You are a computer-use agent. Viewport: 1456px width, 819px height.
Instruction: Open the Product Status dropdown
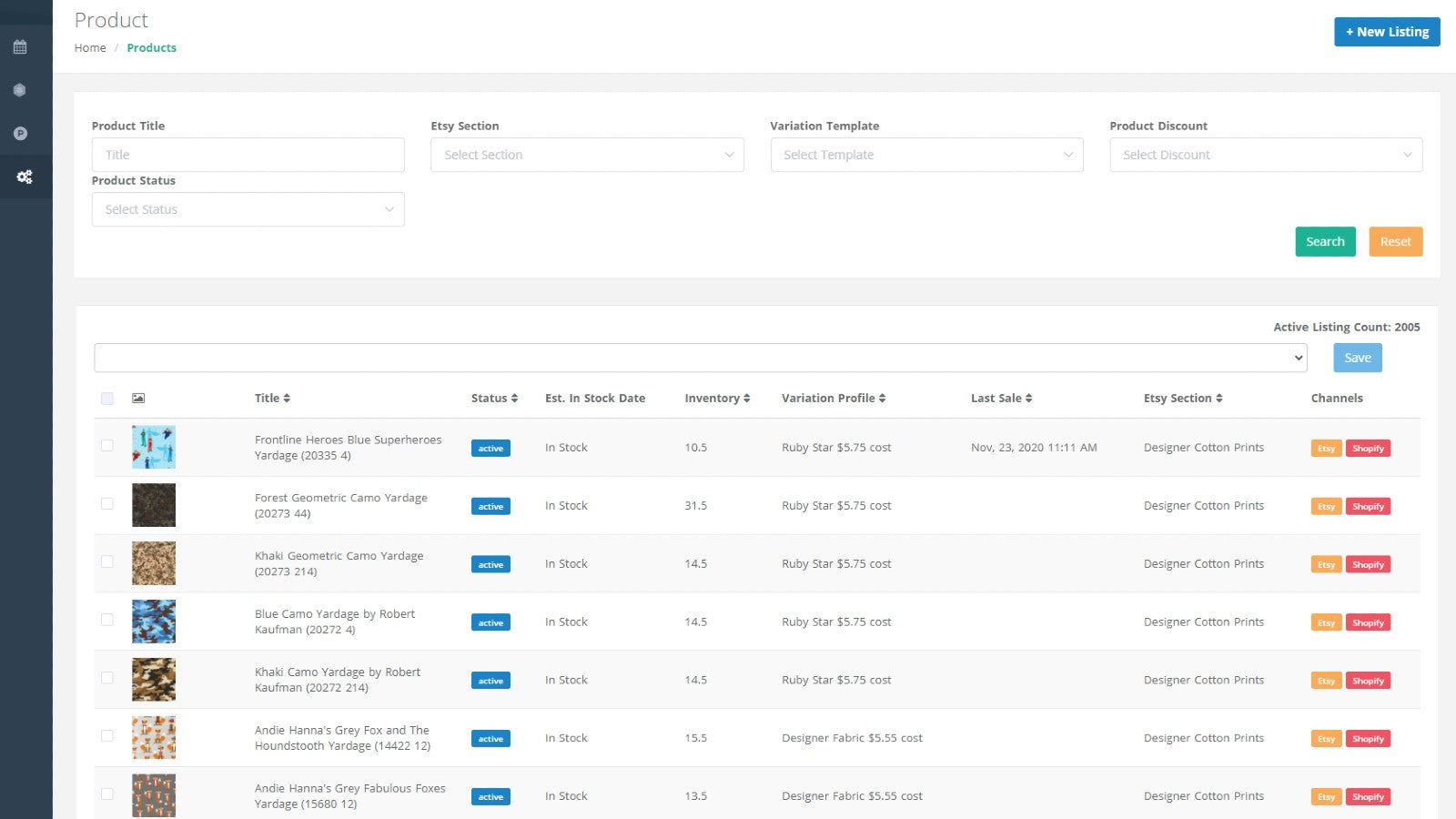click(x=248, y=209)
